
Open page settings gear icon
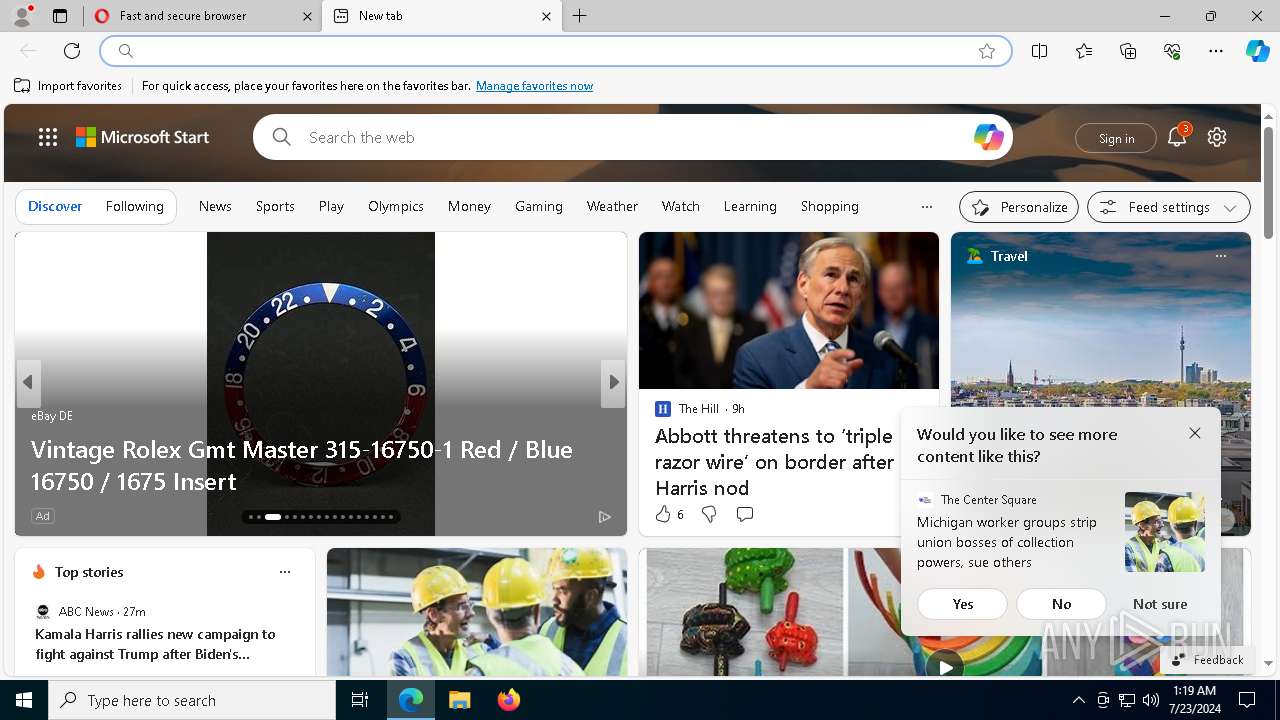pyautogui.click(x=1217, y=137)
